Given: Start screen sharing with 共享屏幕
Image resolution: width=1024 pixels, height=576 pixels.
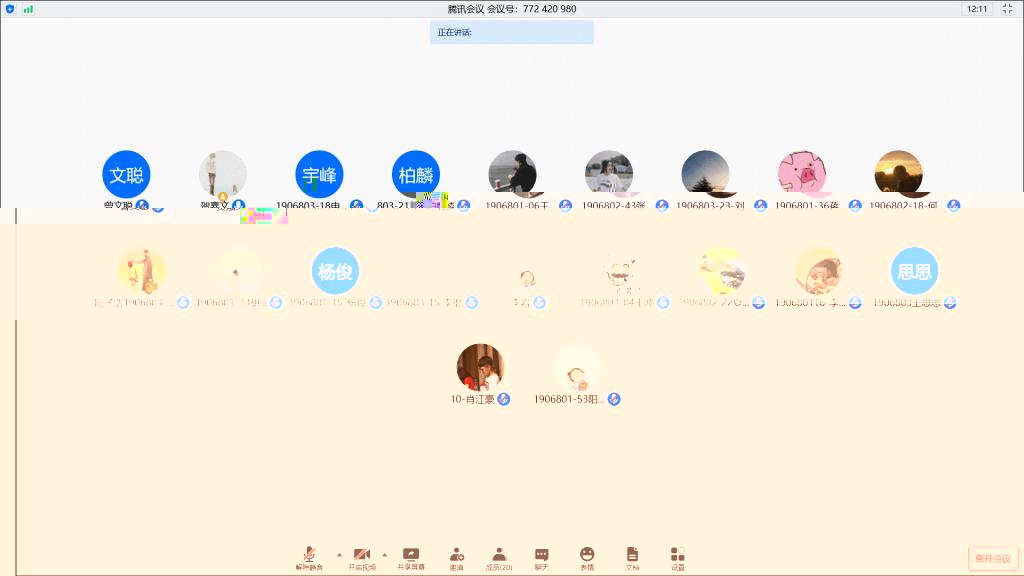Looking at the screenshot, I should coord(410,555).
